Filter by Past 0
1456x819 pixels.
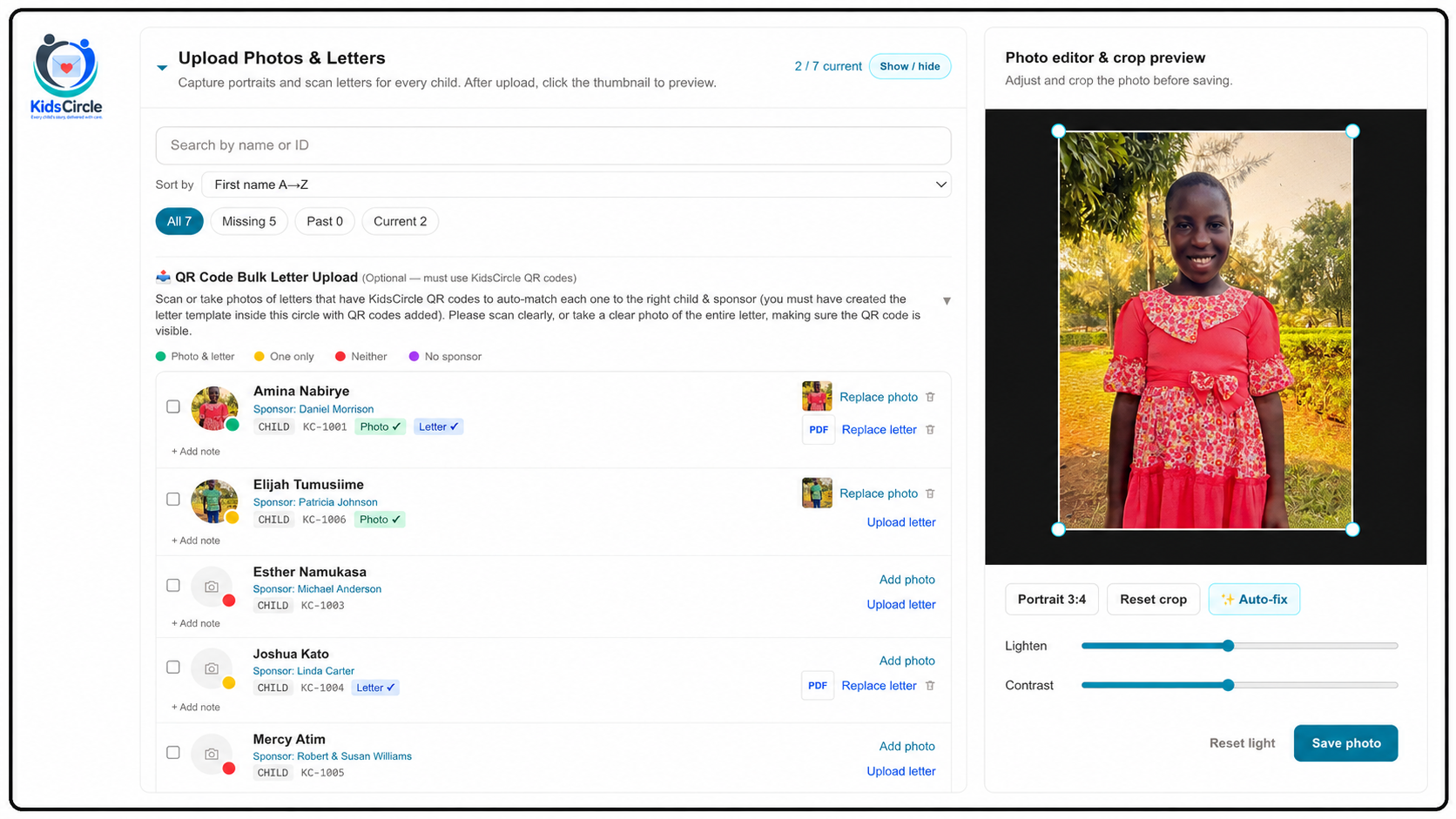pyautogui.click(x=325, y=221)
